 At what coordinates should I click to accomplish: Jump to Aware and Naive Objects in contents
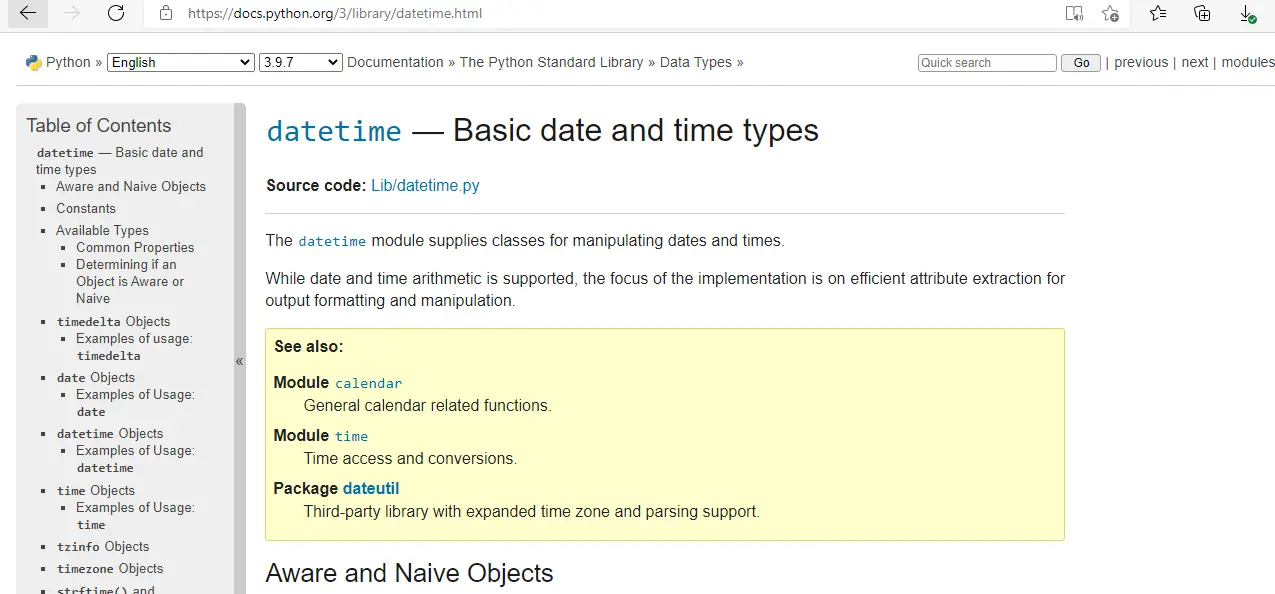coord(131,186)
